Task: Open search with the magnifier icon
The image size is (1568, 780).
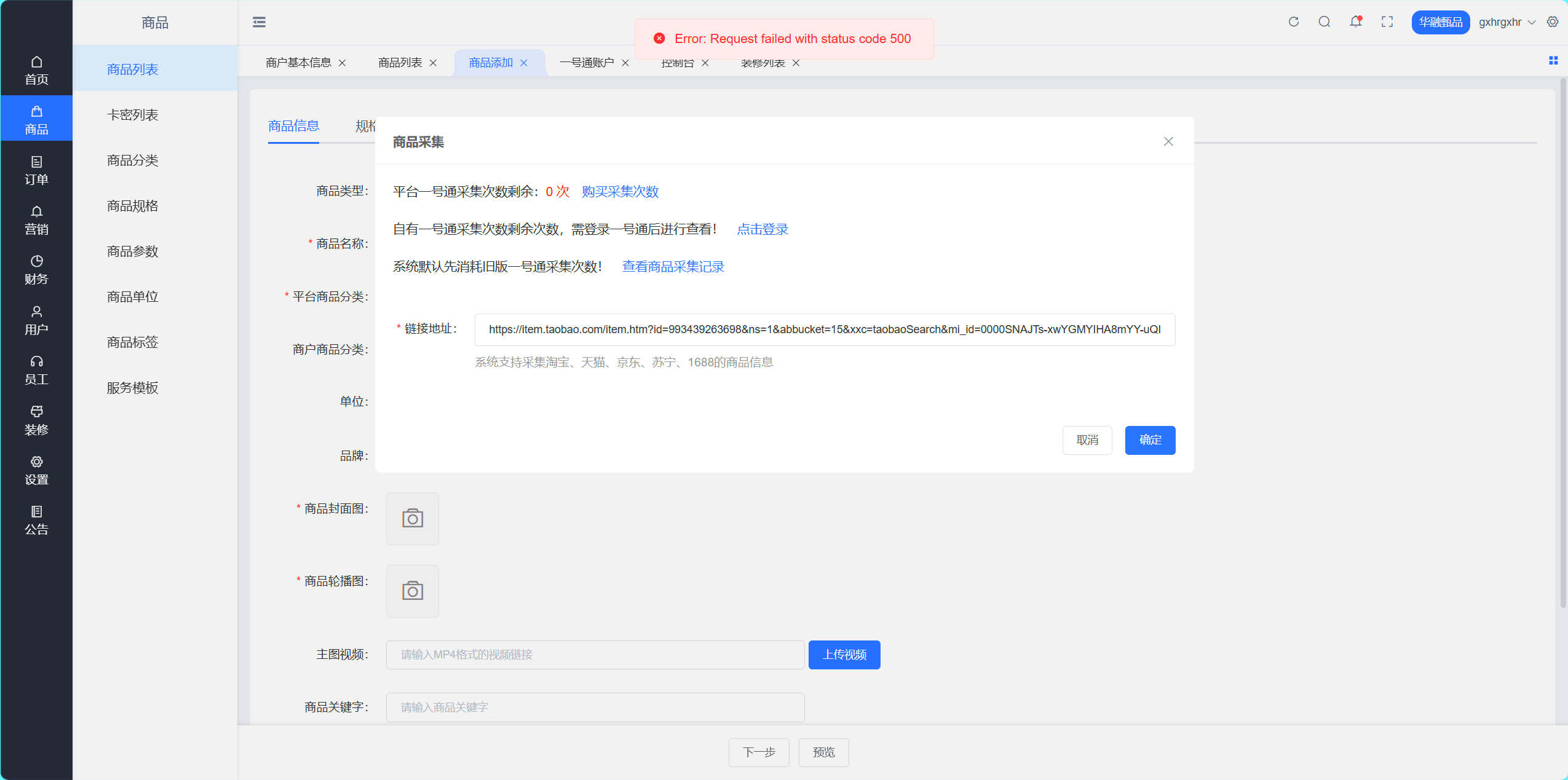Action: (1324, 22)
